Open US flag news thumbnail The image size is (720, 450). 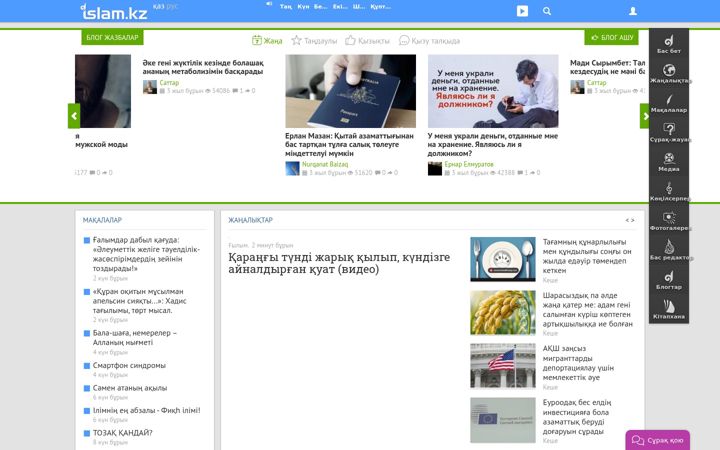(503, 366)
